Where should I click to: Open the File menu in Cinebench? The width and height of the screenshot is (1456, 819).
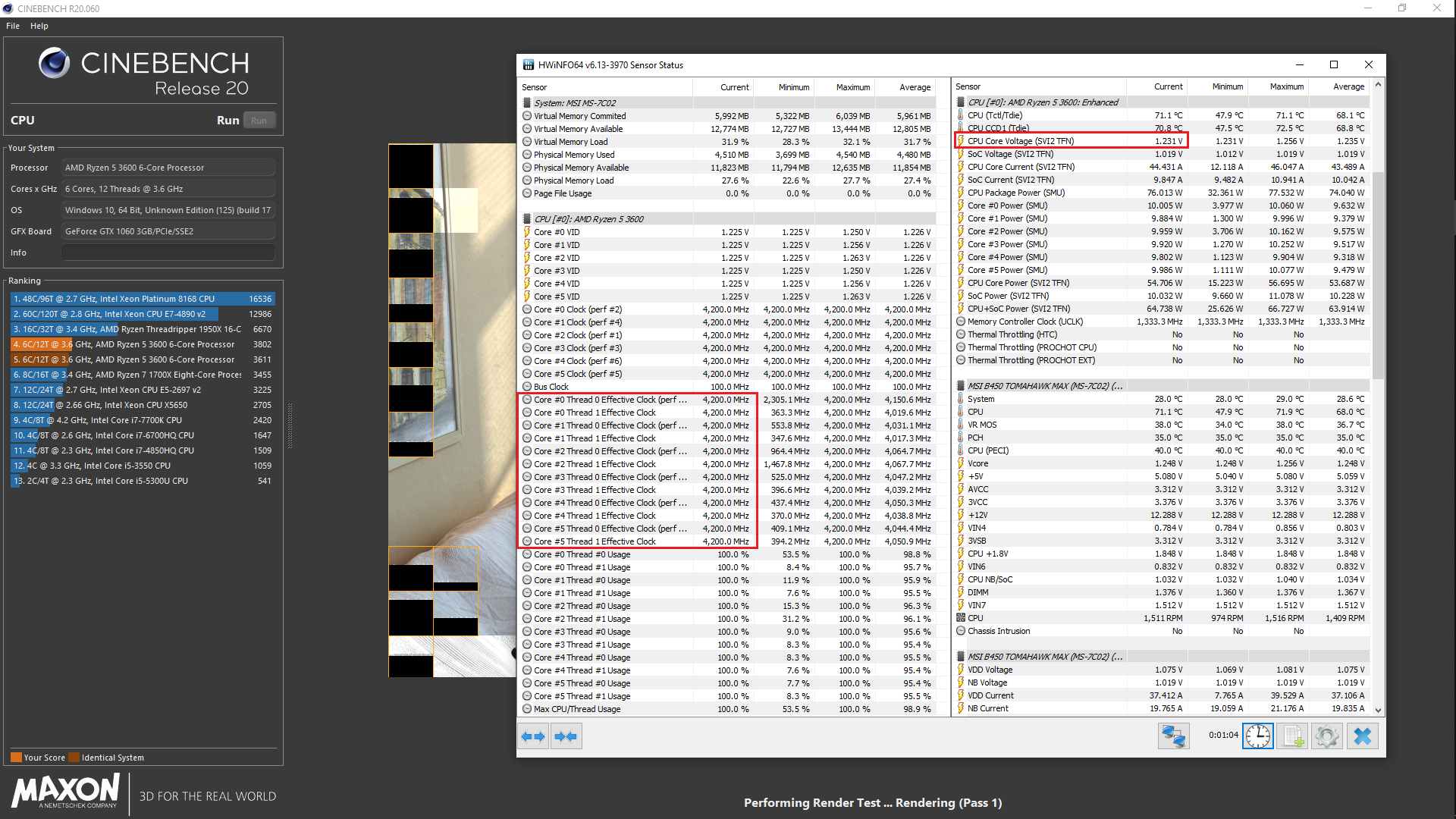[x=13, y=26]
